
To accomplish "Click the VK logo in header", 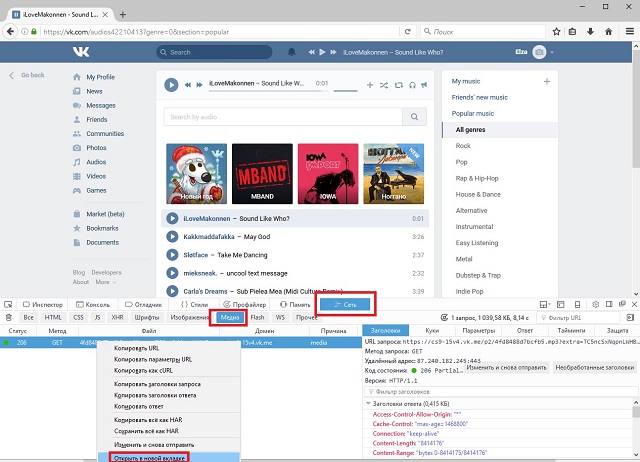I will (81, 52).
